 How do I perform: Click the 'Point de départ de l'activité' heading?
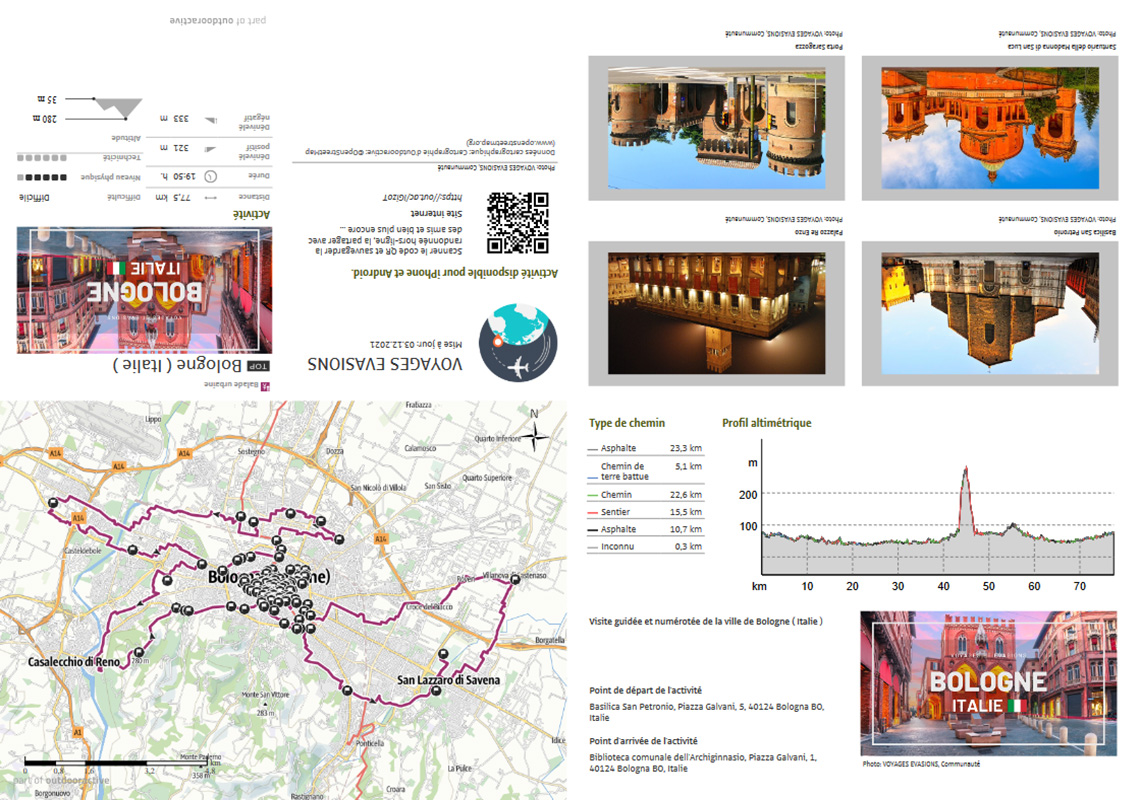coord(646,691)
